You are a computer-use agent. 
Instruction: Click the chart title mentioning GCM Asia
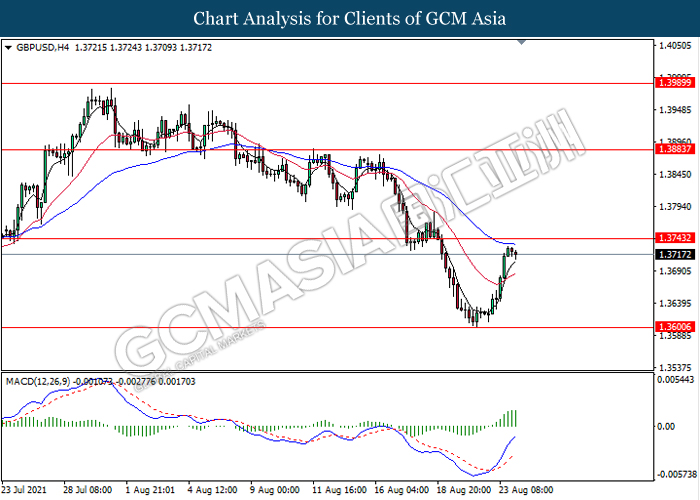coord(350,18)
